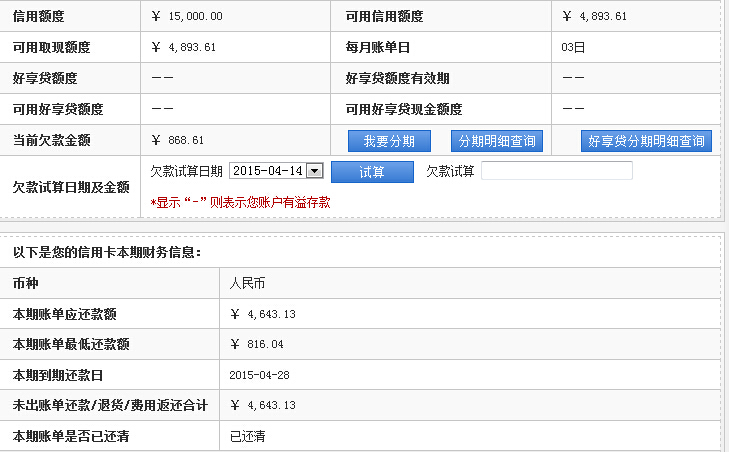Click the 欠款试算 result input field
The height and width of the screenshot is (452, 729).
[557, 171]
